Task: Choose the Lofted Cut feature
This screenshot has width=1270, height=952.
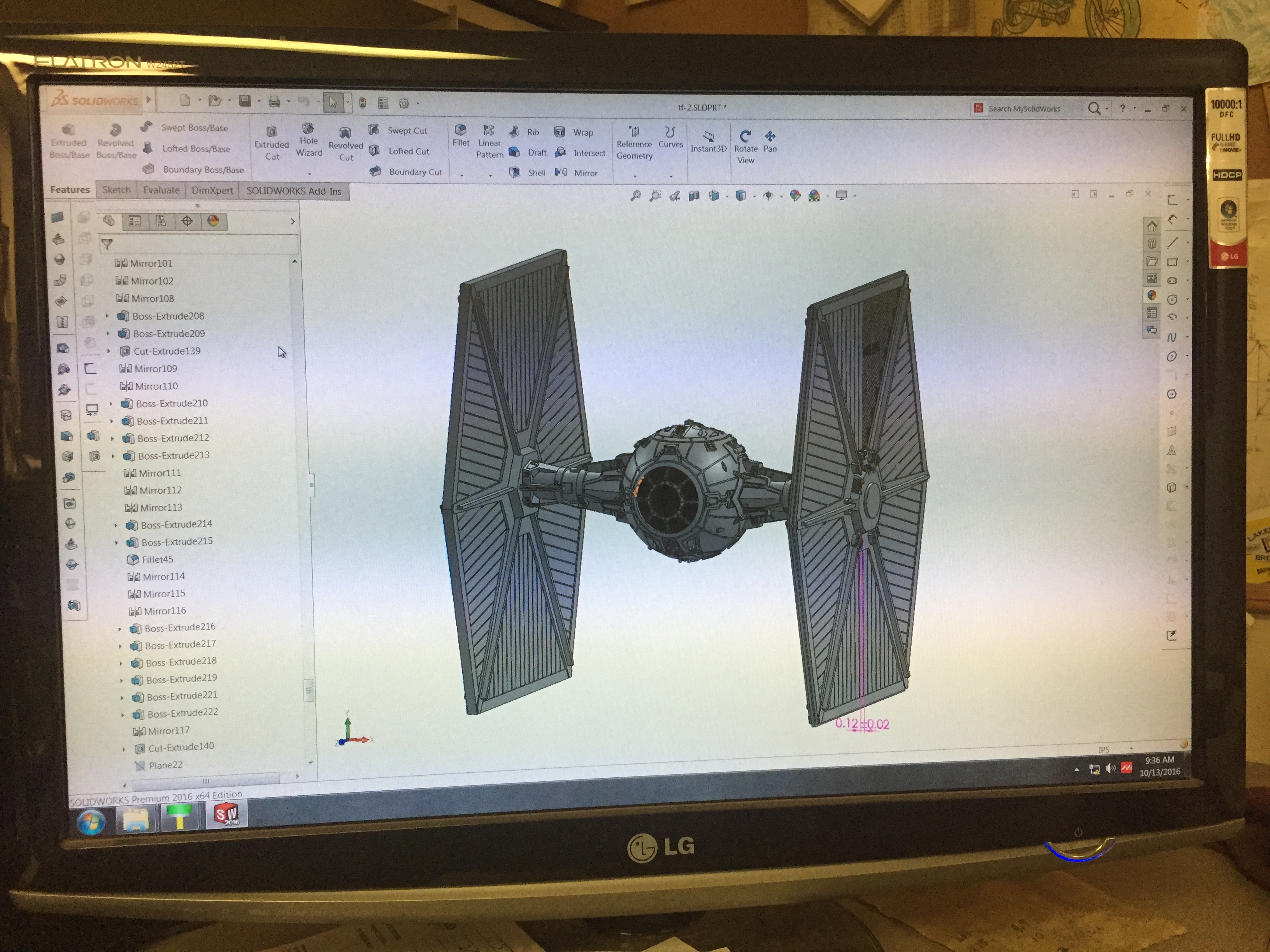Action: coord(400,151)
